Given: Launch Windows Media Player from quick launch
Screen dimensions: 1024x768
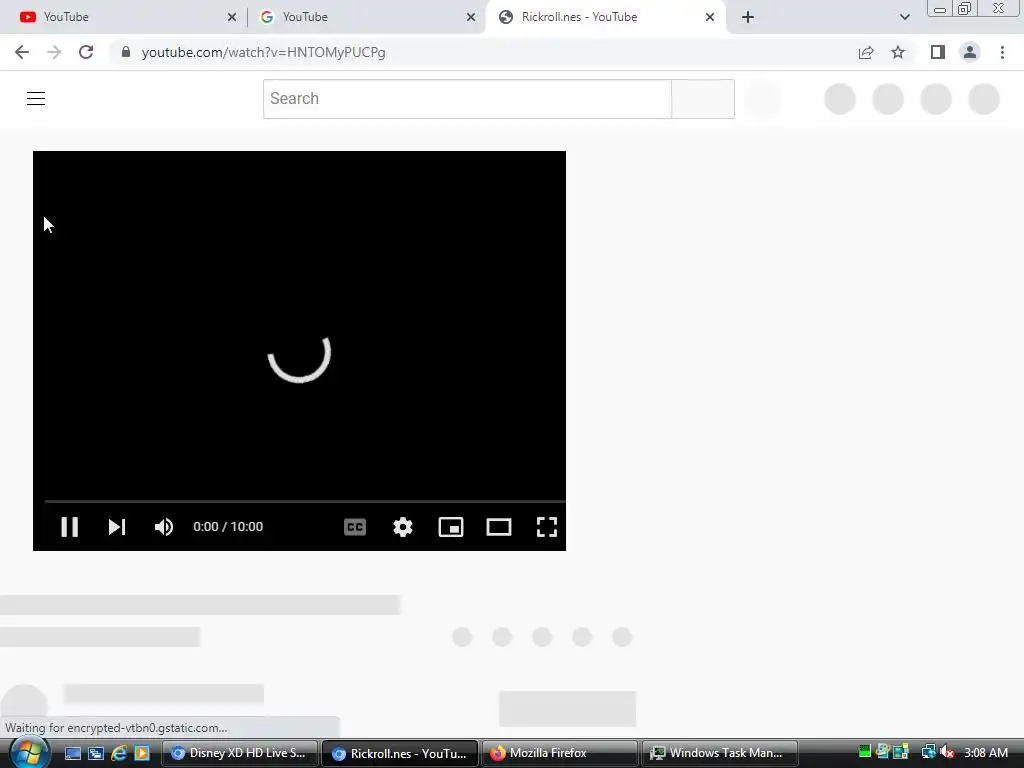Looking at the screenshot, I should tap(142, 753).
